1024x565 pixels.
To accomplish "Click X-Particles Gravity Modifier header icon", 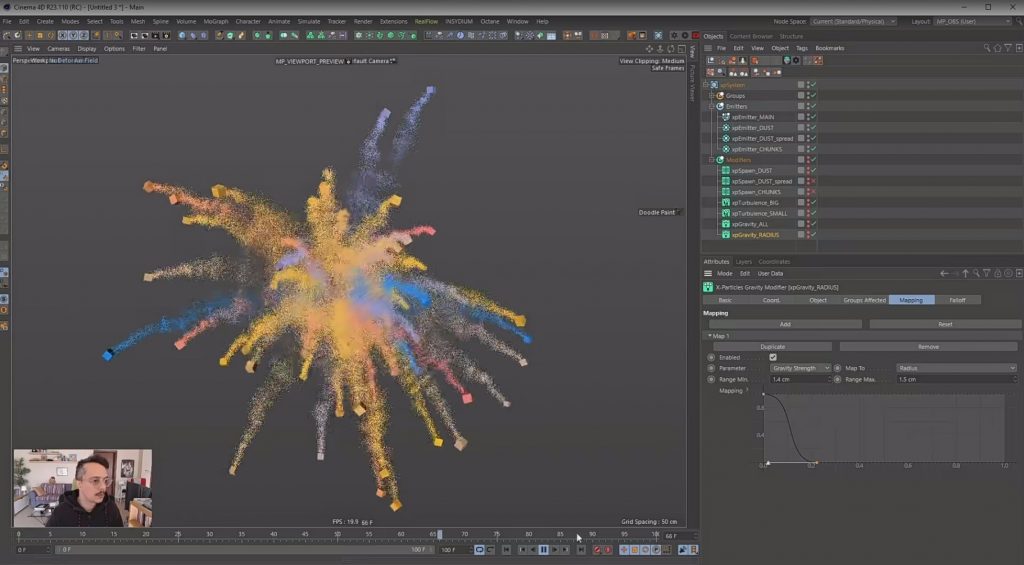I will [708, 287].
